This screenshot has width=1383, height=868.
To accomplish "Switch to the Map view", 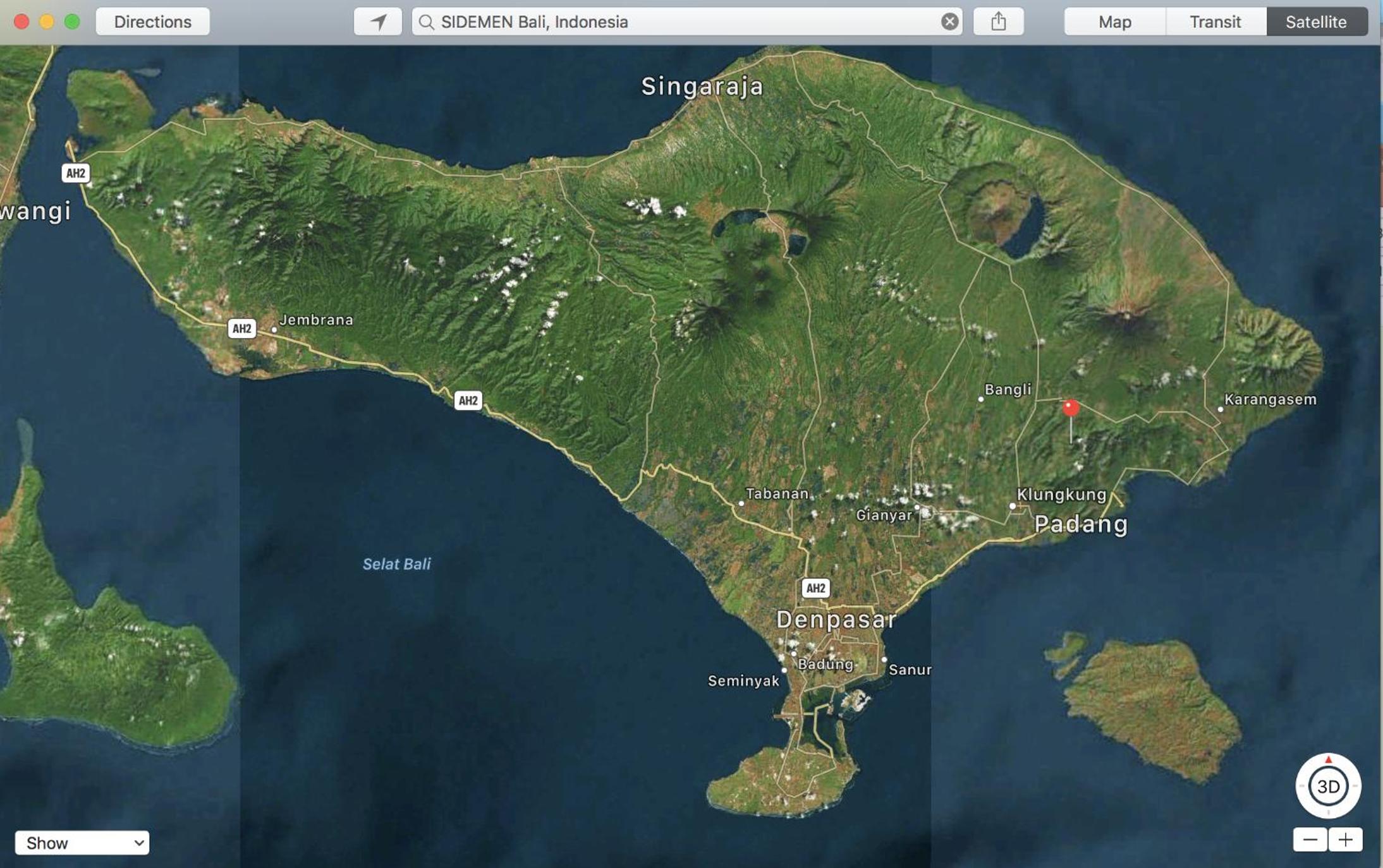I will point(1115,21).
